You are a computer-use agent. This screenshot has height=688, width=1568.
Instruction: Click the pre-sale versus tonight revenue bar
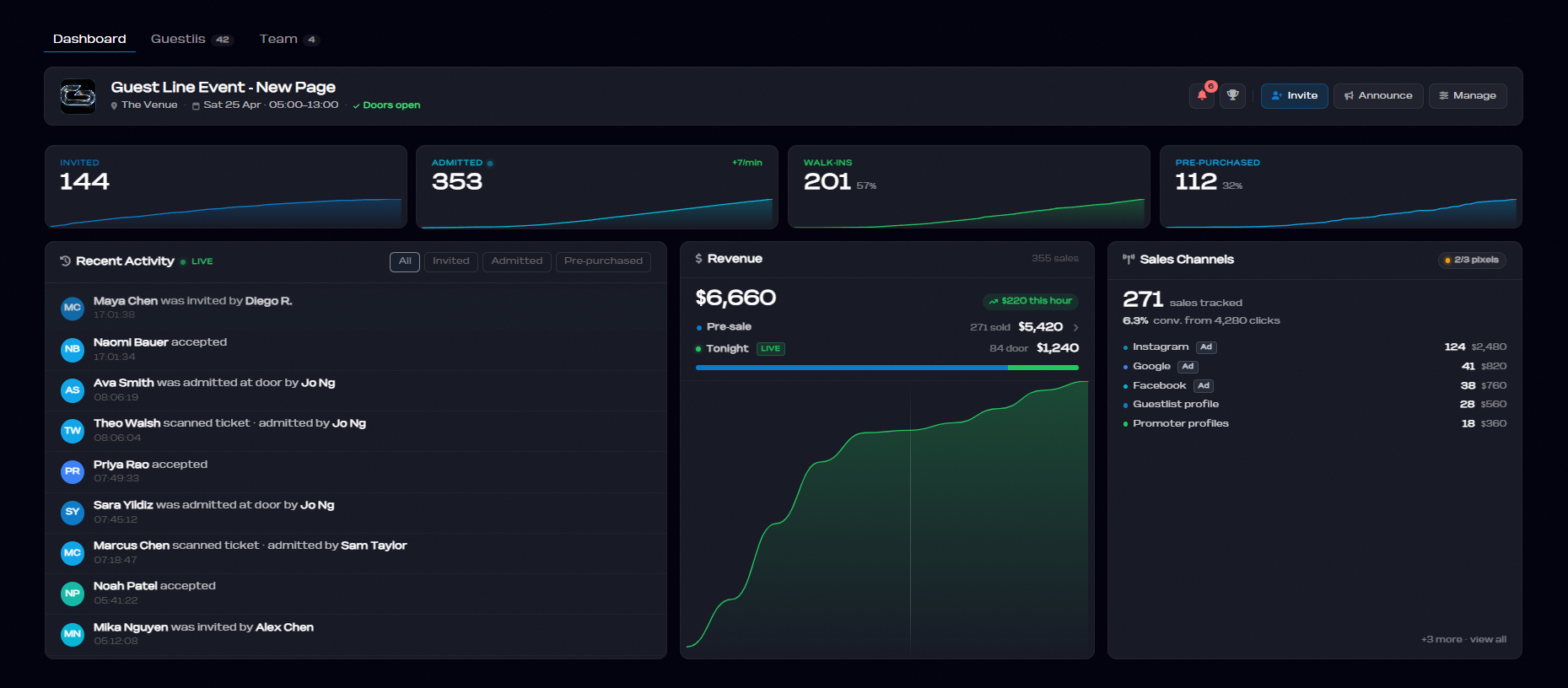pos(887,368)
